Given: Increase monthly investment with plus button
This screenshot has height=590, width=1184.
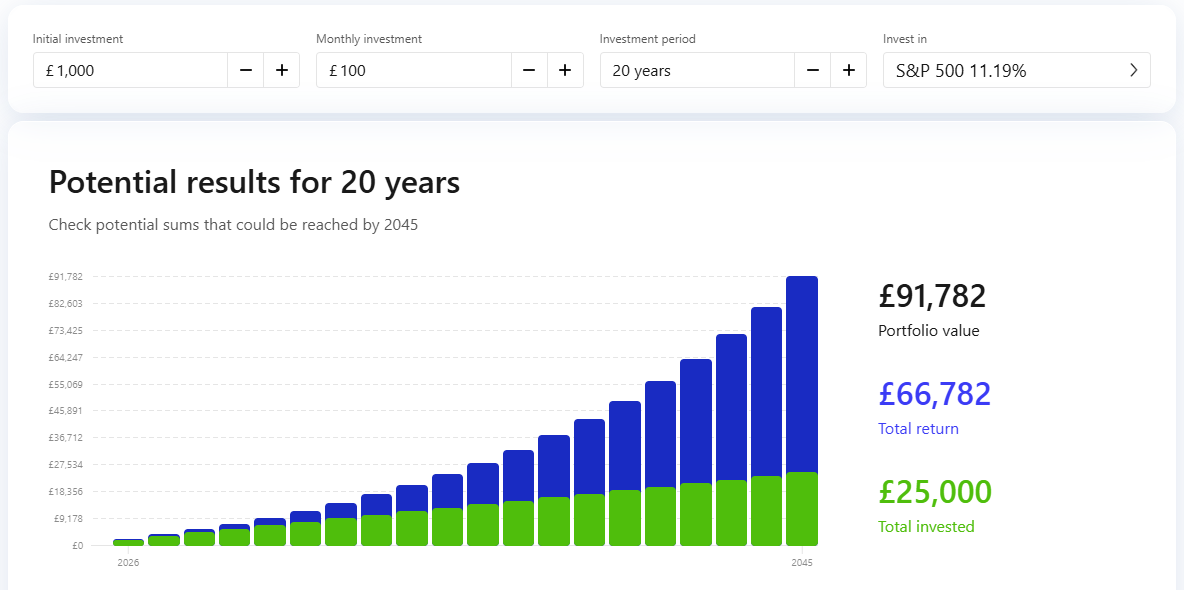Looking at the screenshot, I should tap(565, 70).
